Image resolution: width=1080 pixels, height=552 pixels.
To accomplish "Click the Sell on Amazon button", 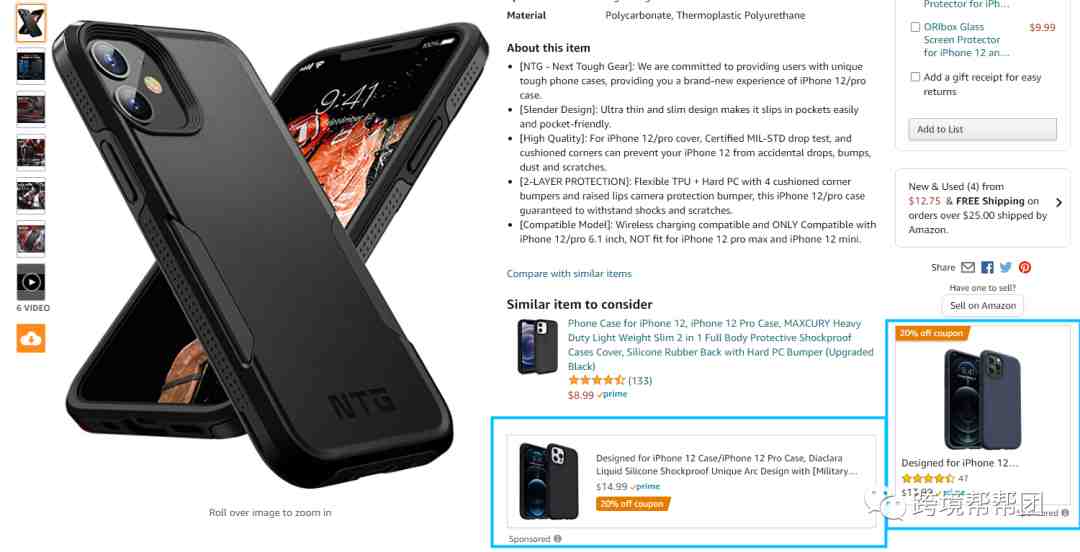I will click(983, 305).
